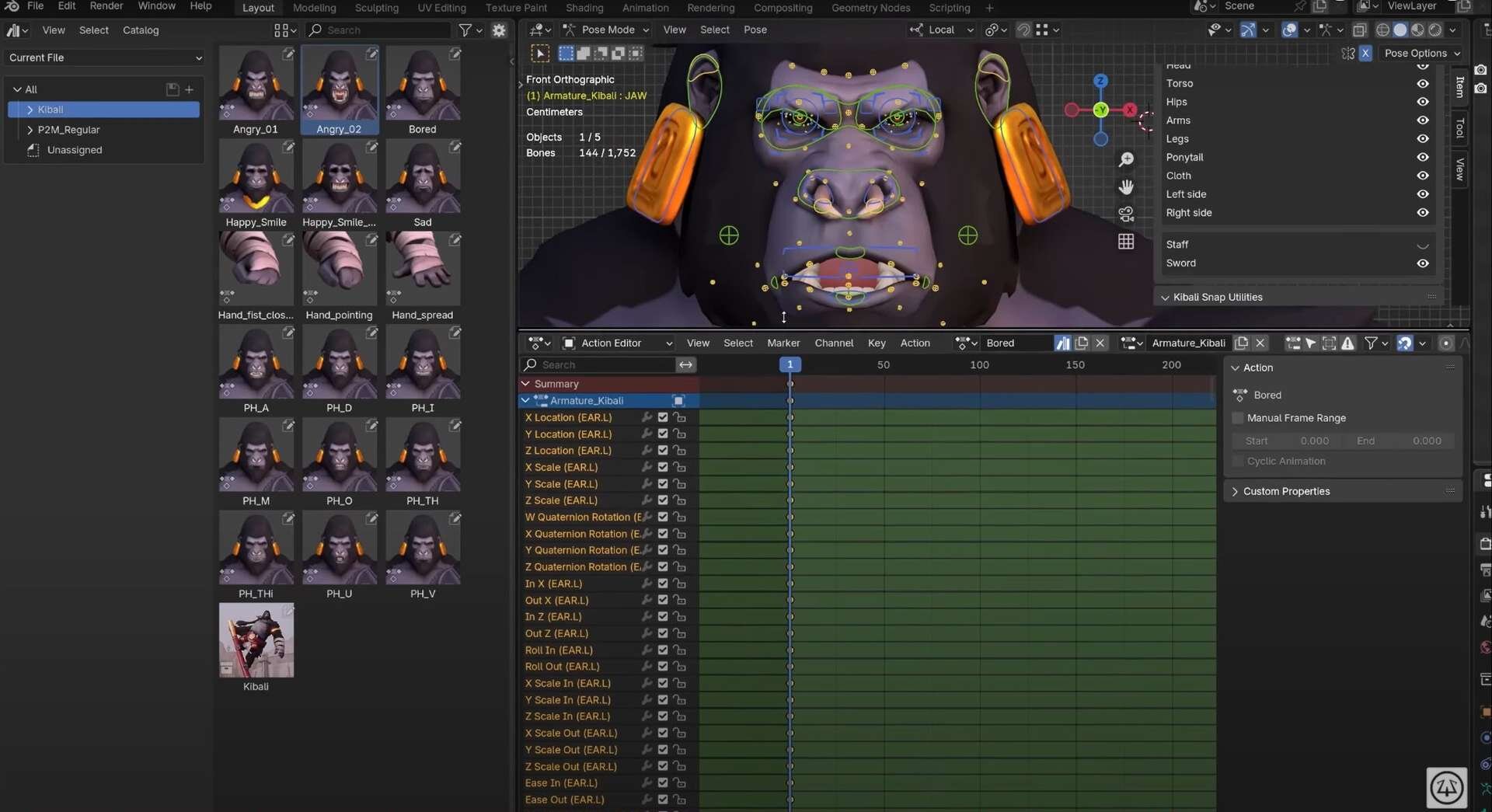Screen dimensions: 1492x812
Task: Expand the Kibali catalog
Action: point(30,110)
